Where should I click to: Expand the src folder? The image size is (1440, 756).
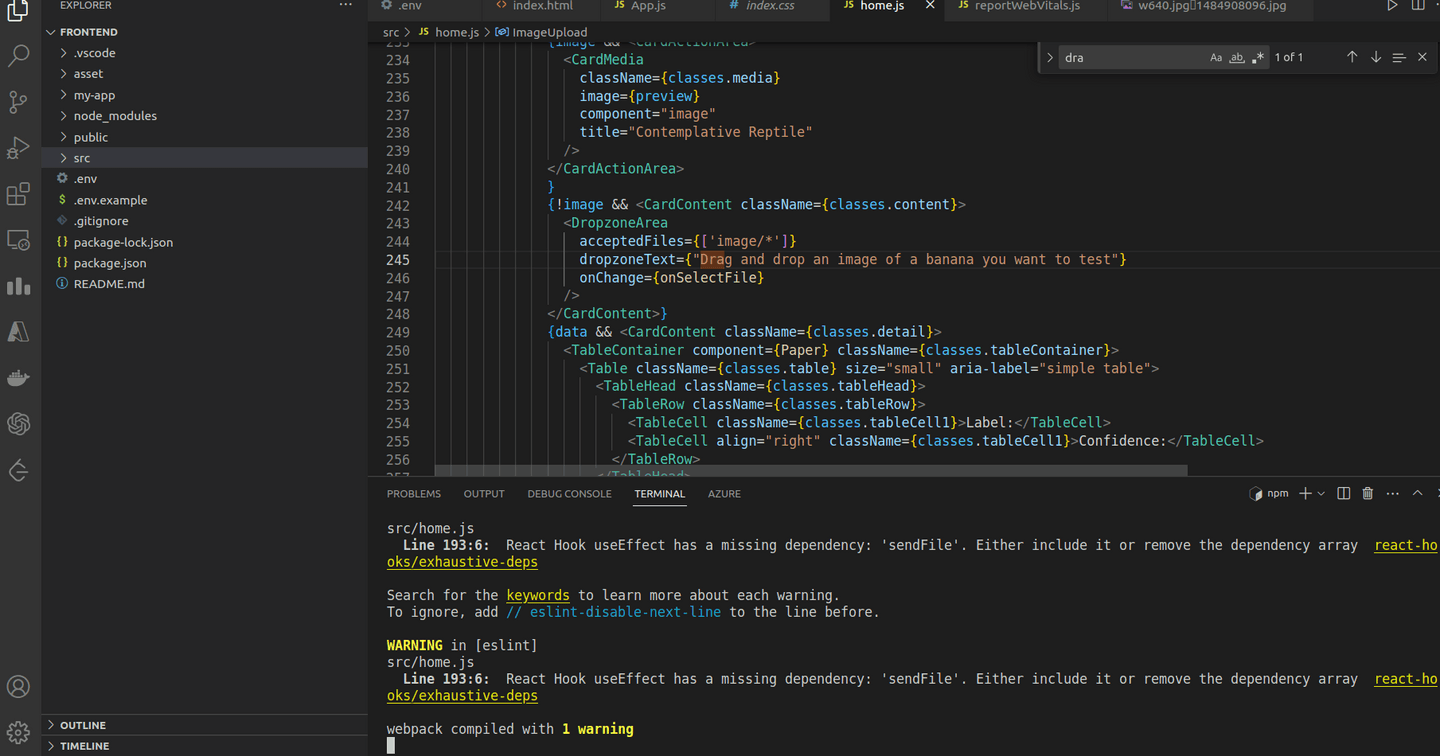(x=205, y=158)
